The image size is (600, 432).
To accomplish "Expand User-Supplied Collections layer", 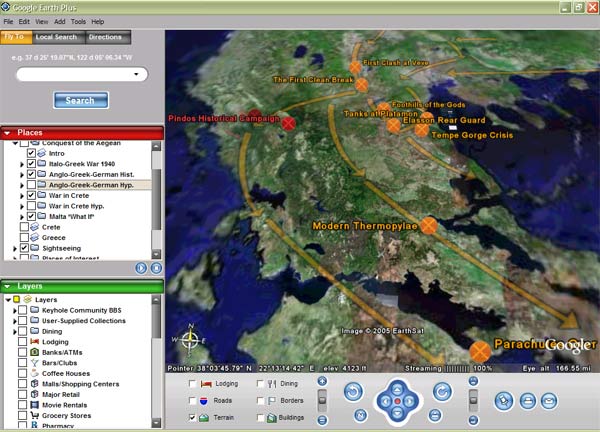I will [15, 321].
